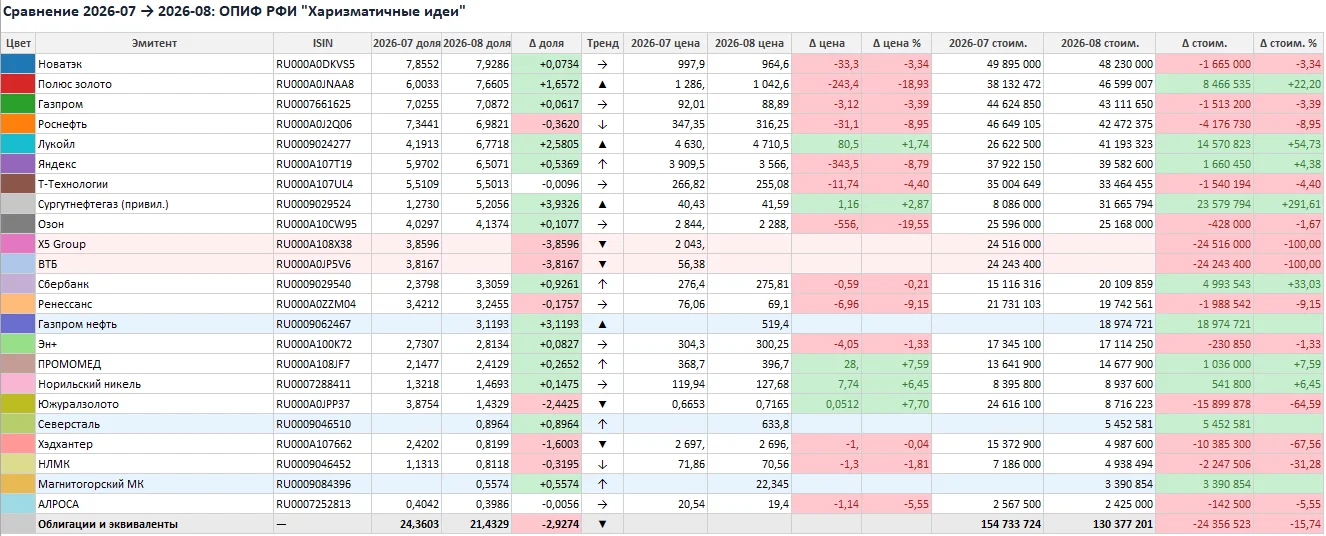This screenshot has width=1326, height=536.
Task: Click the 2026-07 доля column header
Action: [x=406, y=43]
